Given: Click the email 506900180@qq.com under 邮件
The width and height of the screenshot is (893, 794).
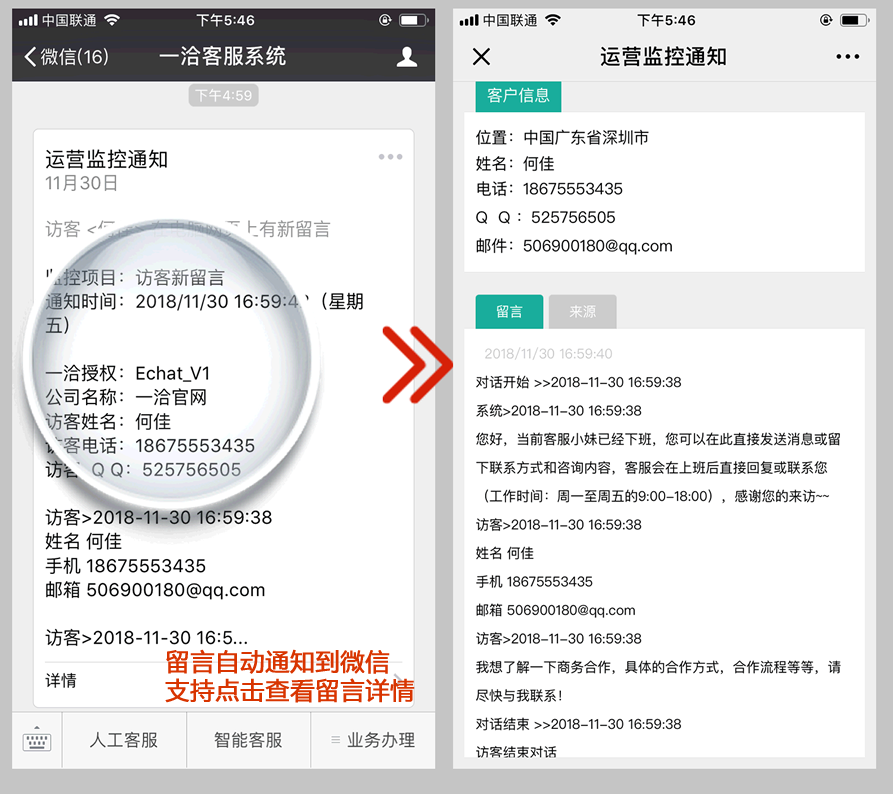Looking at the screenshot, I should coord(597,246).
